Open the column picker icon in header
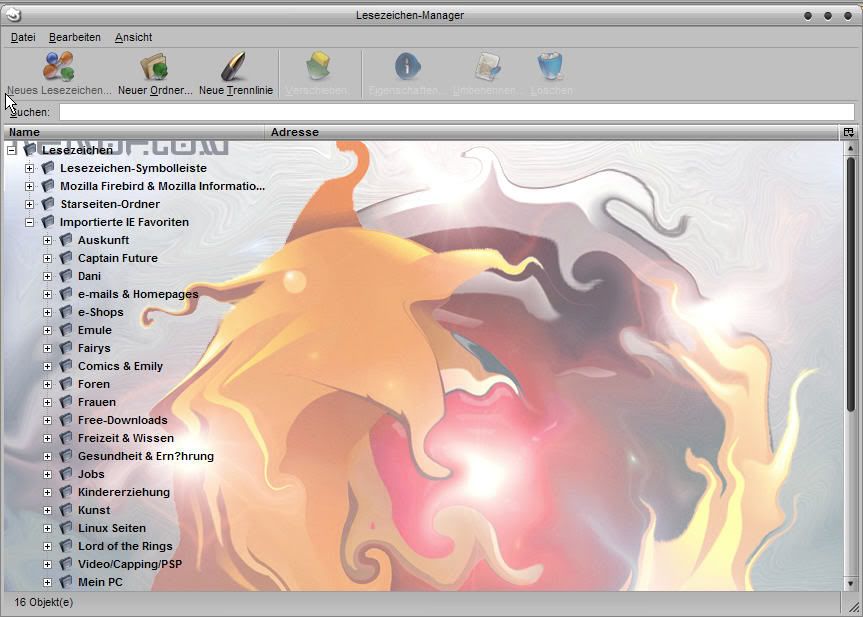863x617 pixels. (848, 132)
